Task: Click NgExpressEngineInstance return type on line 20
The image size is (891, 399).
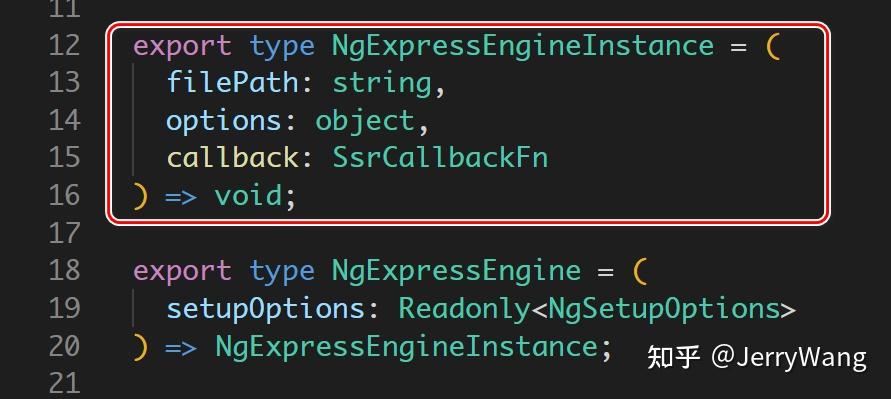Action: click(x=406, y=347)
